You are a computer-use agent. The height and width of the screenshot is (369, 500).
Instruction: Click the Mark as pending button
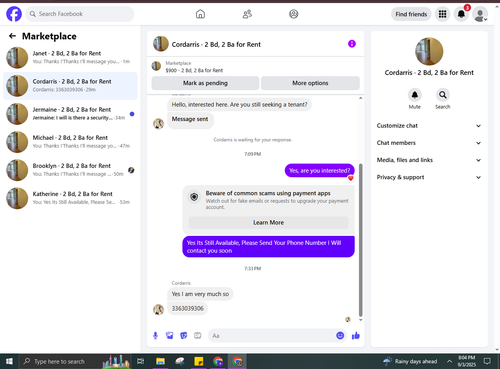[205, 83]
